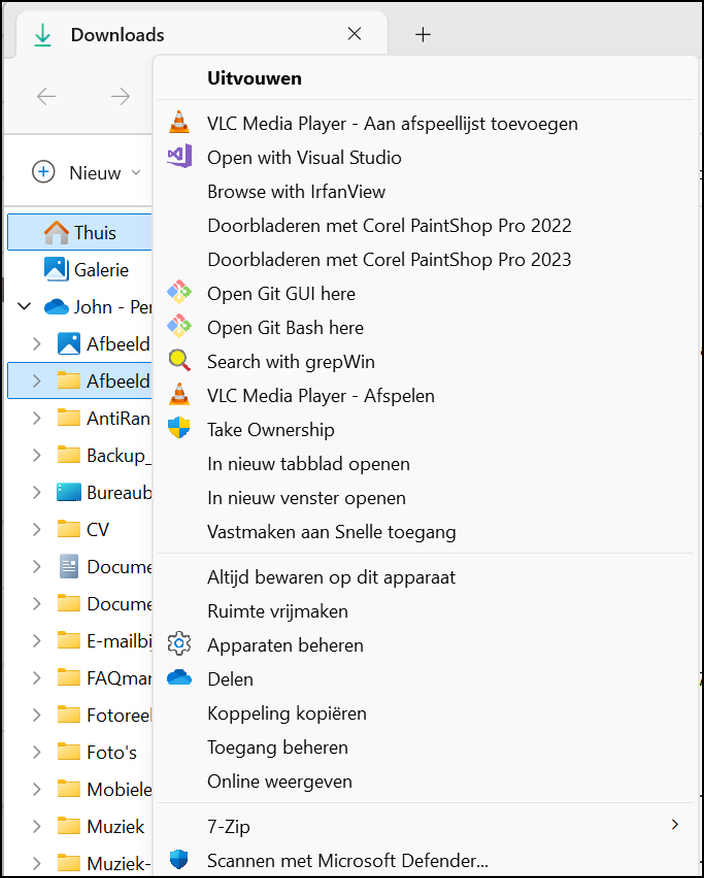
Task: Click the plus icon of the Nieuw button
Action: tap(43, 172)
